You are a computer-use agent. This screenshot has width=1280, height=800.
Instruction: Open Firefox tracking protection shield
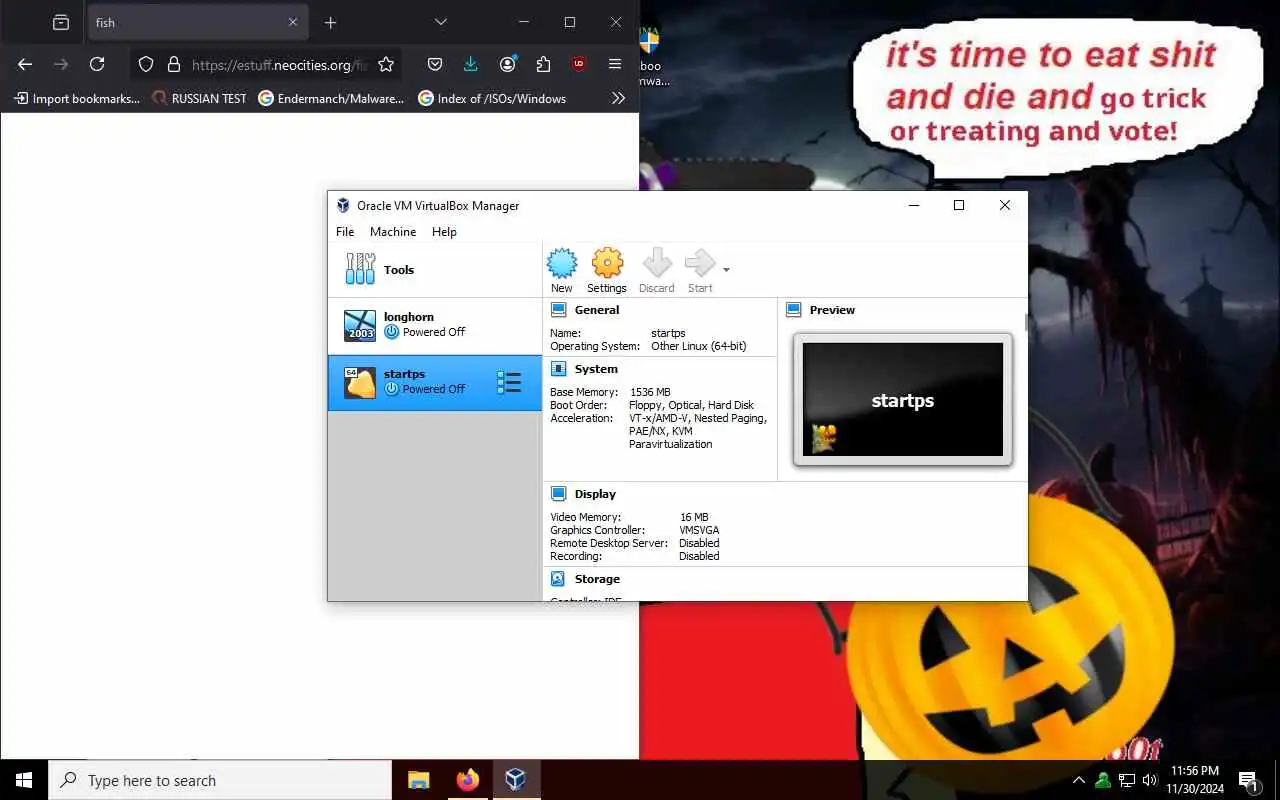(x=146, y=64)
